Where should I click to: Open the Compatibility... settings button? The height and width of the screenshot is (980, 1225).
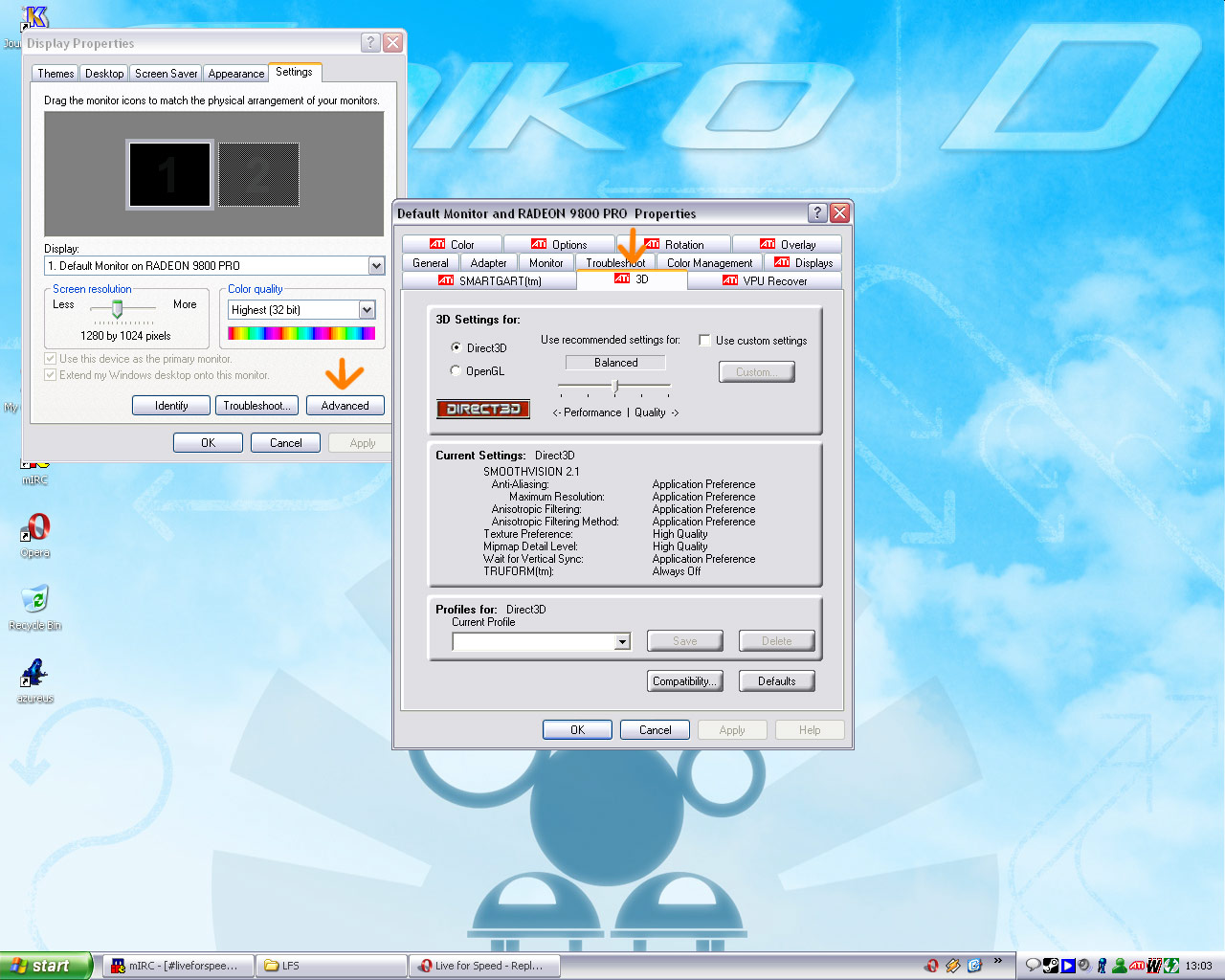pyautogui.click(x=684, y=681)
